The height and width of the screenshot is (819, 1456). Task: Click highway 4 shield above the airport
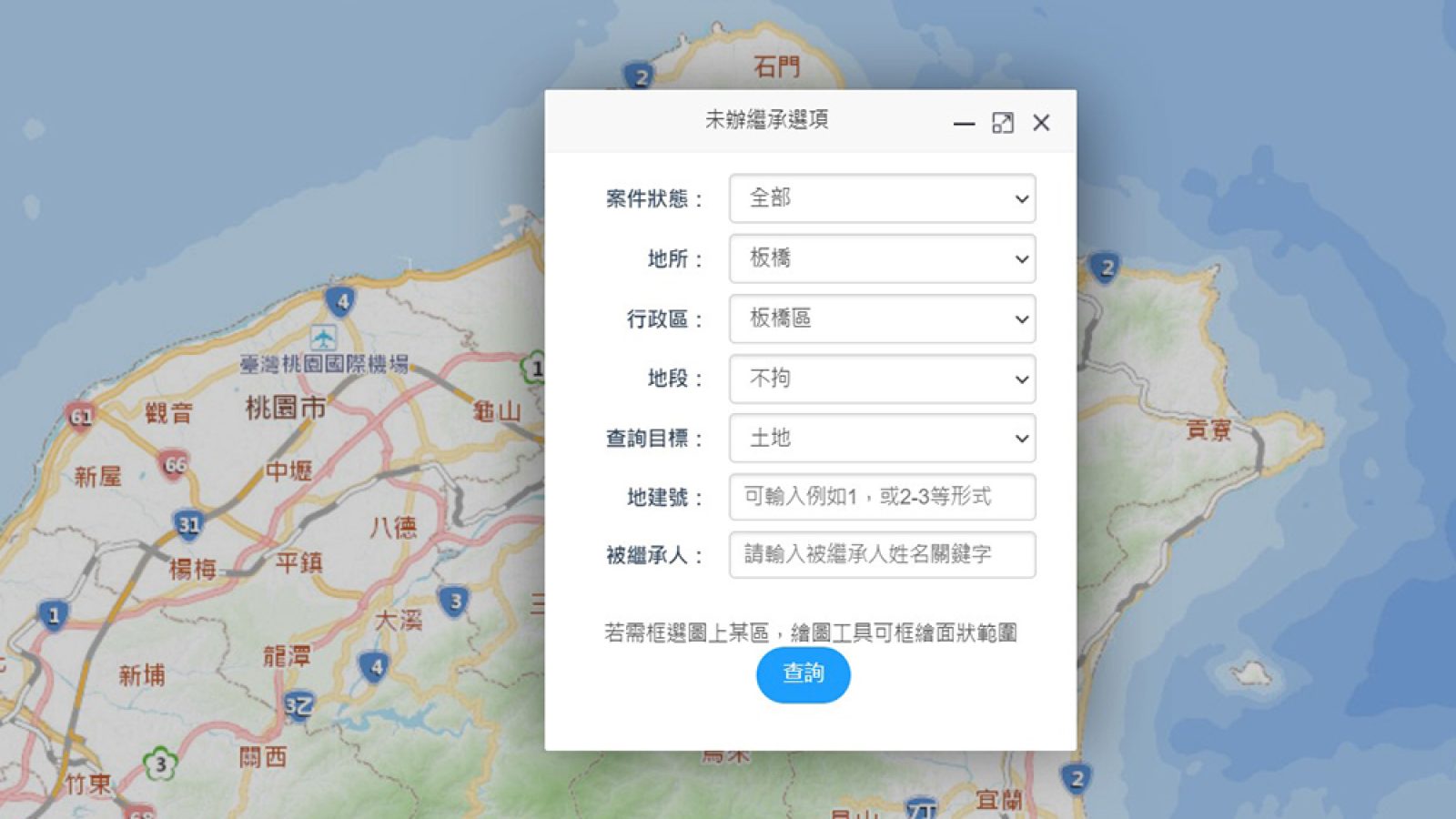pyautogui.click(x=342, y=300)
